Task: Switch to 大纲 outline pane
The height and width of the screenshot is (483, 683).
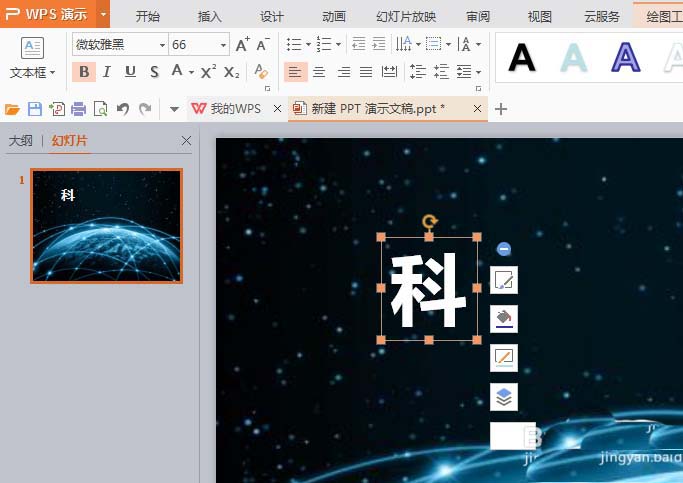Action: pos(20,141)
